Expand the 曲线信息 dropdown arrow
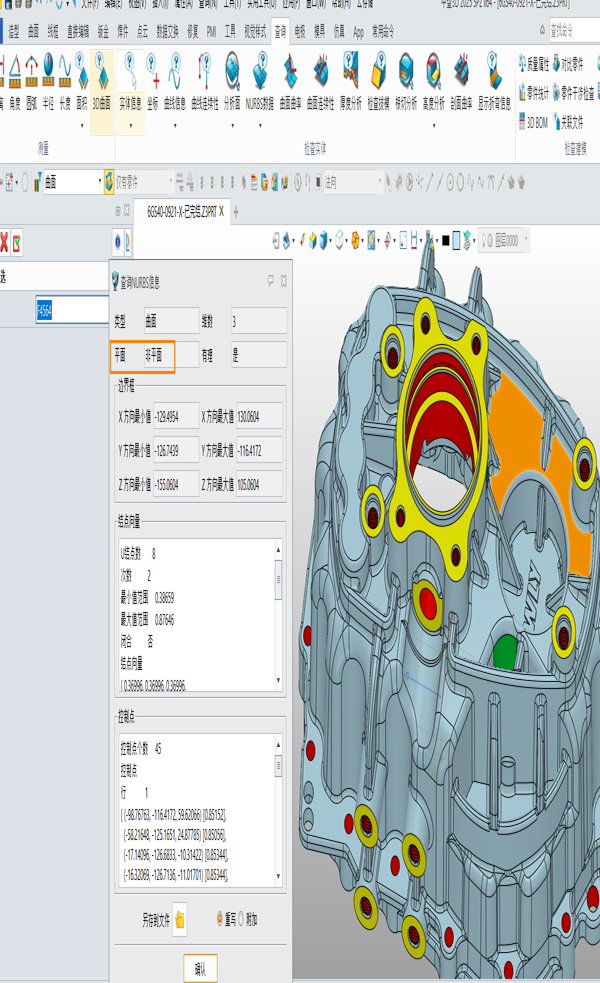 pos(175,125)
